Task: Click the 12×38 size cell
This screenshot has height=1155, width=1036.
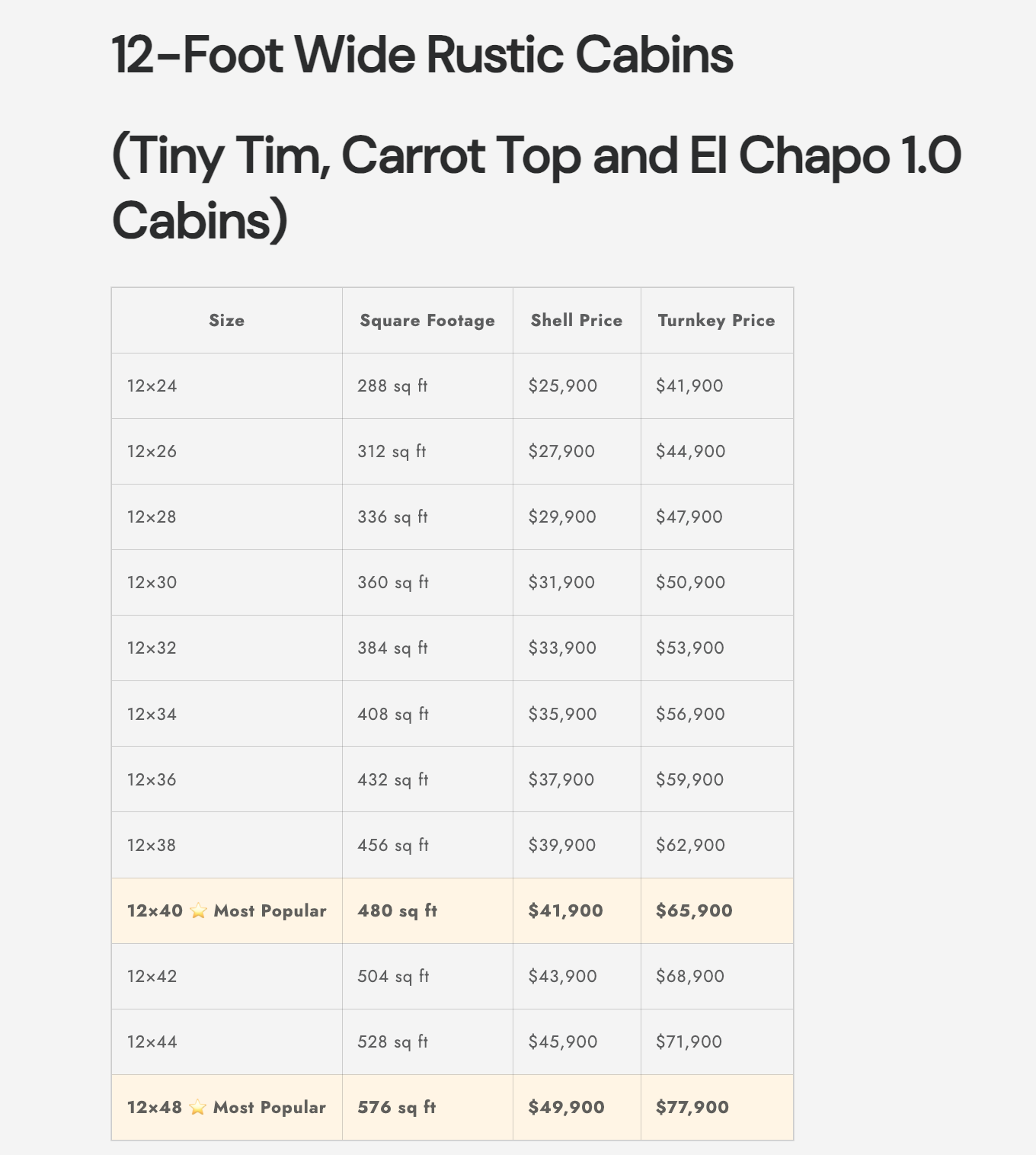Action: [152, 845]
